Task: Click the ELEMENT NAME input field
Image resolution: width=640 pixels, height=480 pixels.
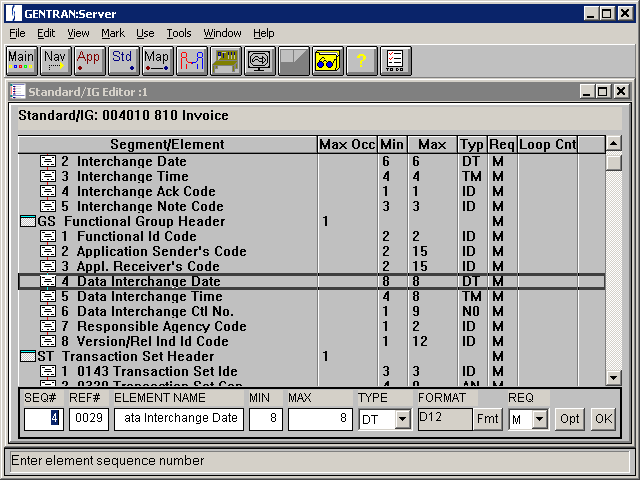Action: tap(179, 419)
